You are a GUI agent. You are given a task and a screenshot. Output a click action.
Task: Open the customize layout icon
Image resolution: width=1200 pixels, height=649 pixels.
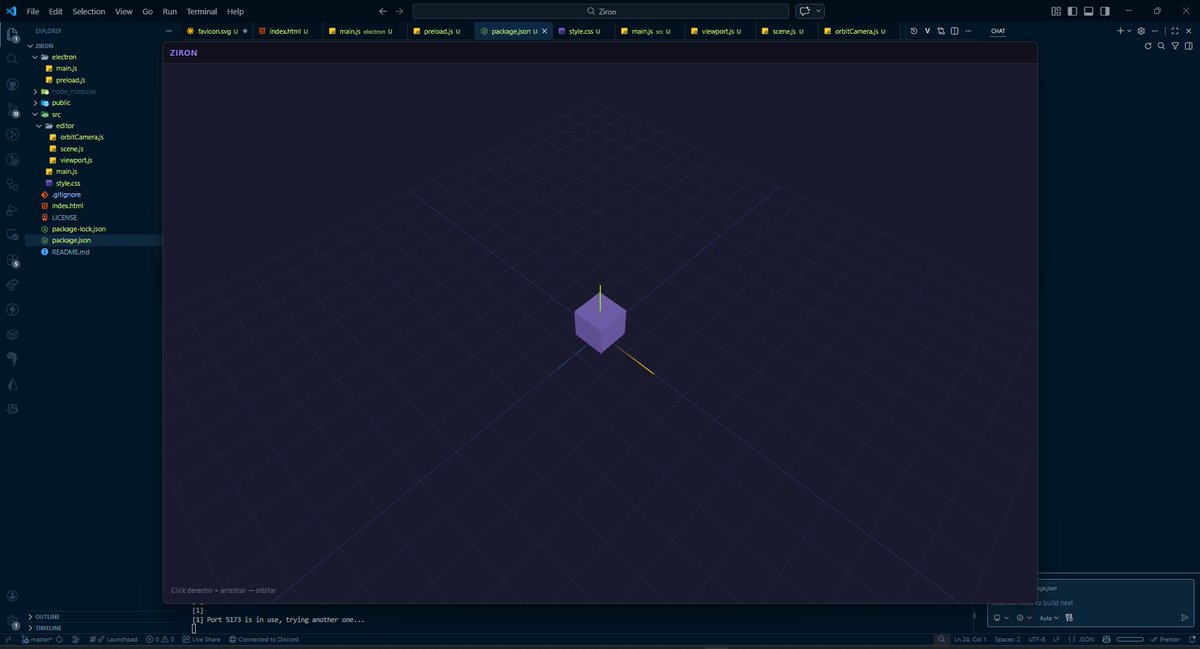(1056, 11)
